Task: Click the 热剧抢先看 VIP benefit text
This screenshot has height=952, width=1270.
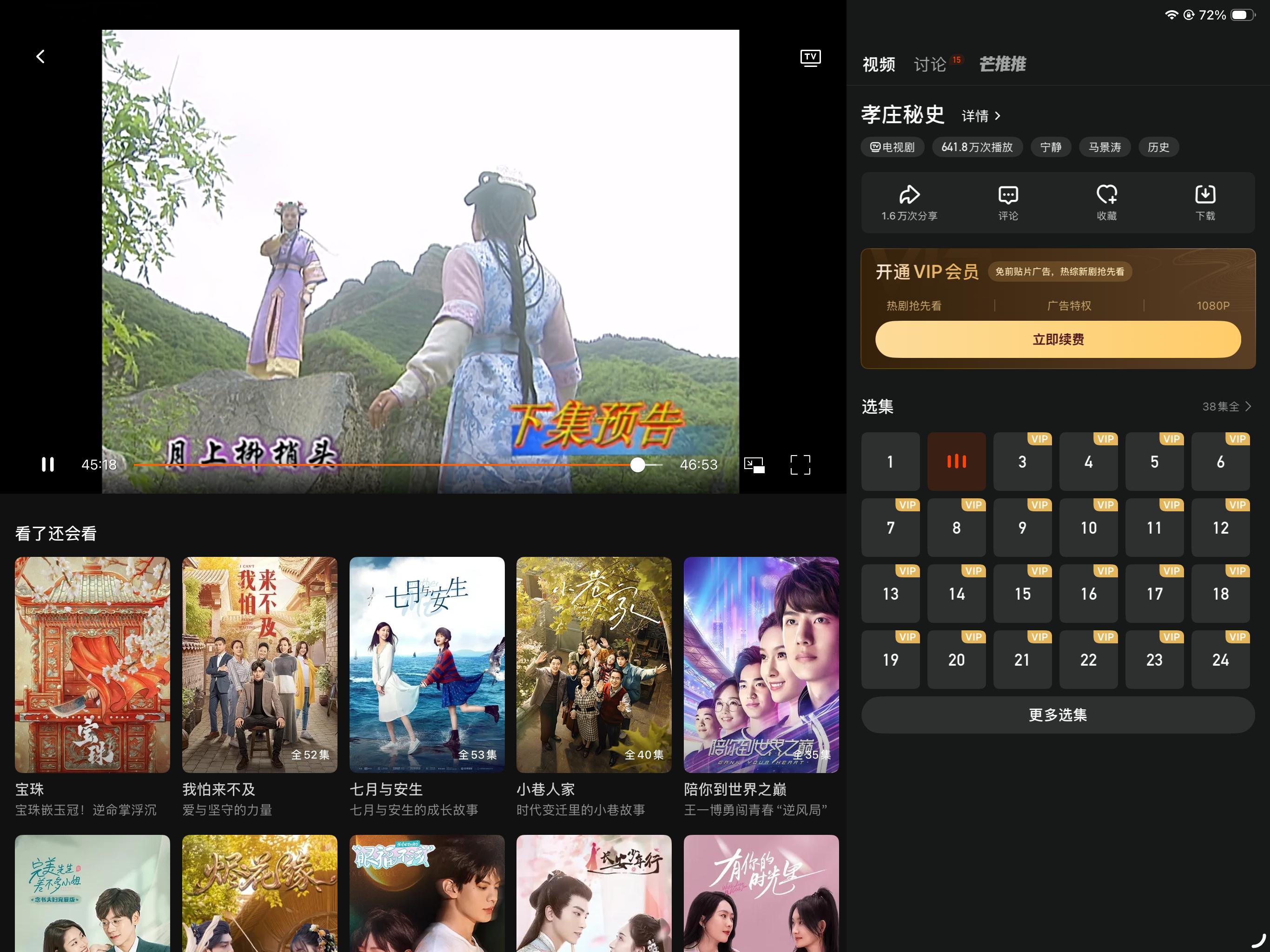Action: point(914,305)
